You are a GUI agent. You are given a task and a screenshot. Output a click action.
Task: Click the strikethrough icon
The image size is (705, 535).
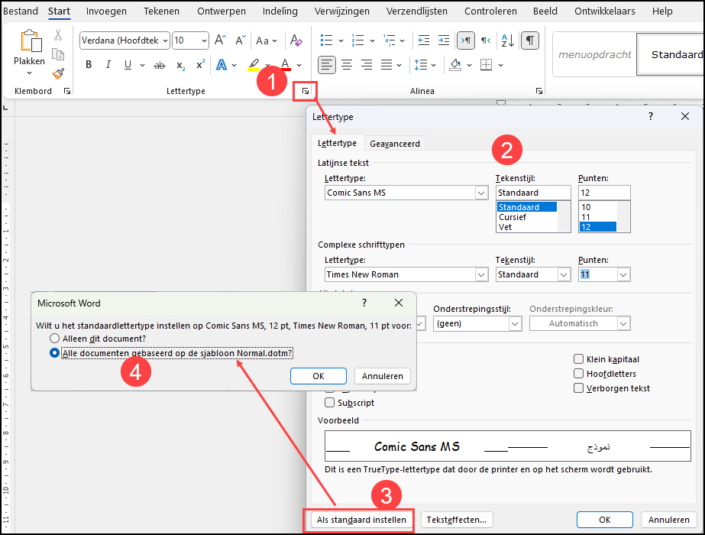159,66
